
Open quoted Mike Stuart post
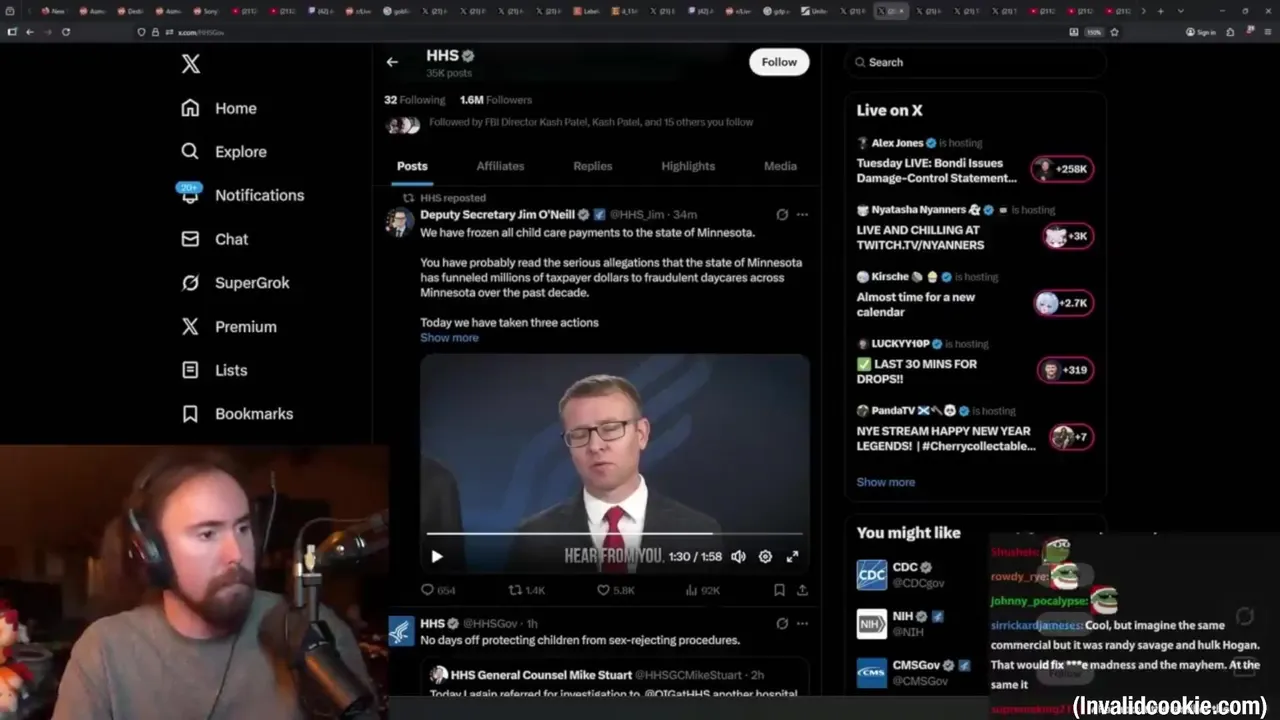click(x=614, y=678)
